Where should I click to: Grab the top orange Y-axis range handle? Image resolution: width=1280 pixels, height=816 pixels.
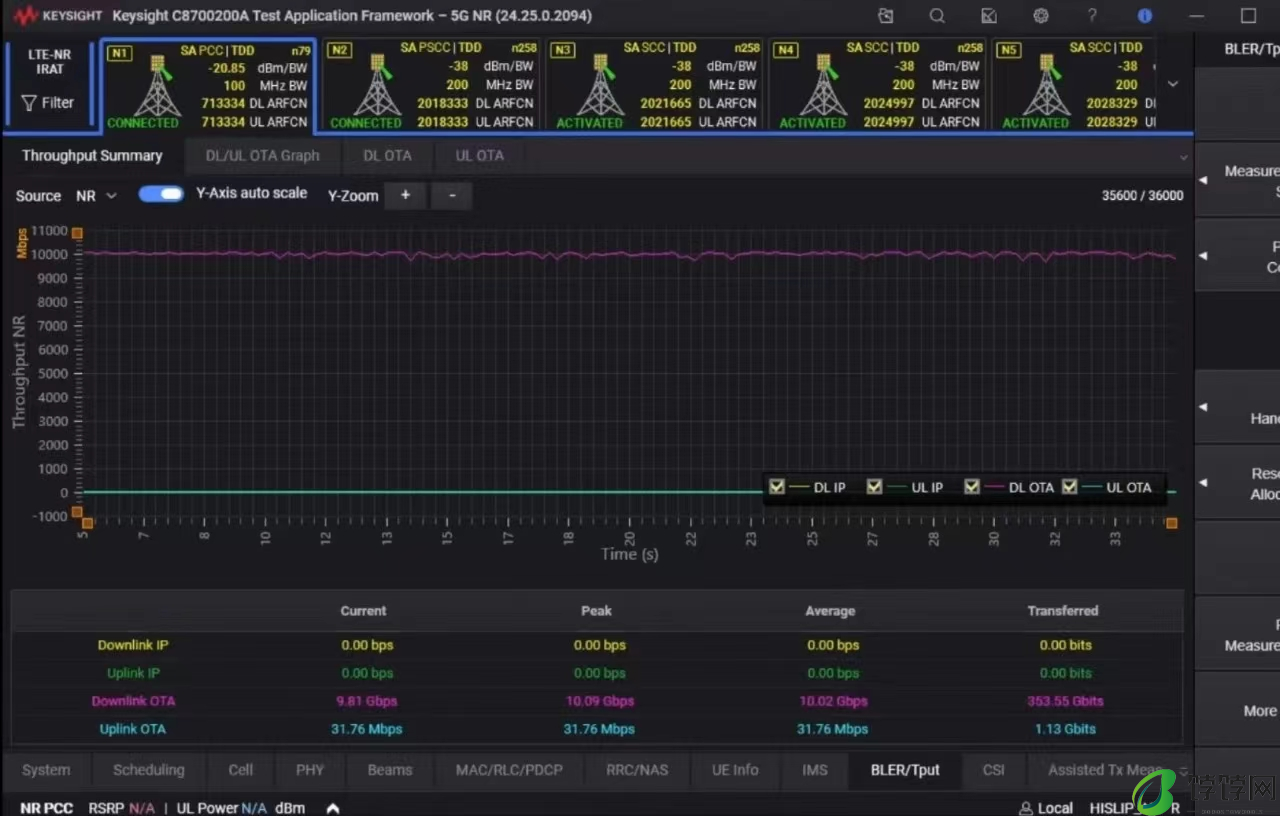click(77, 233)
